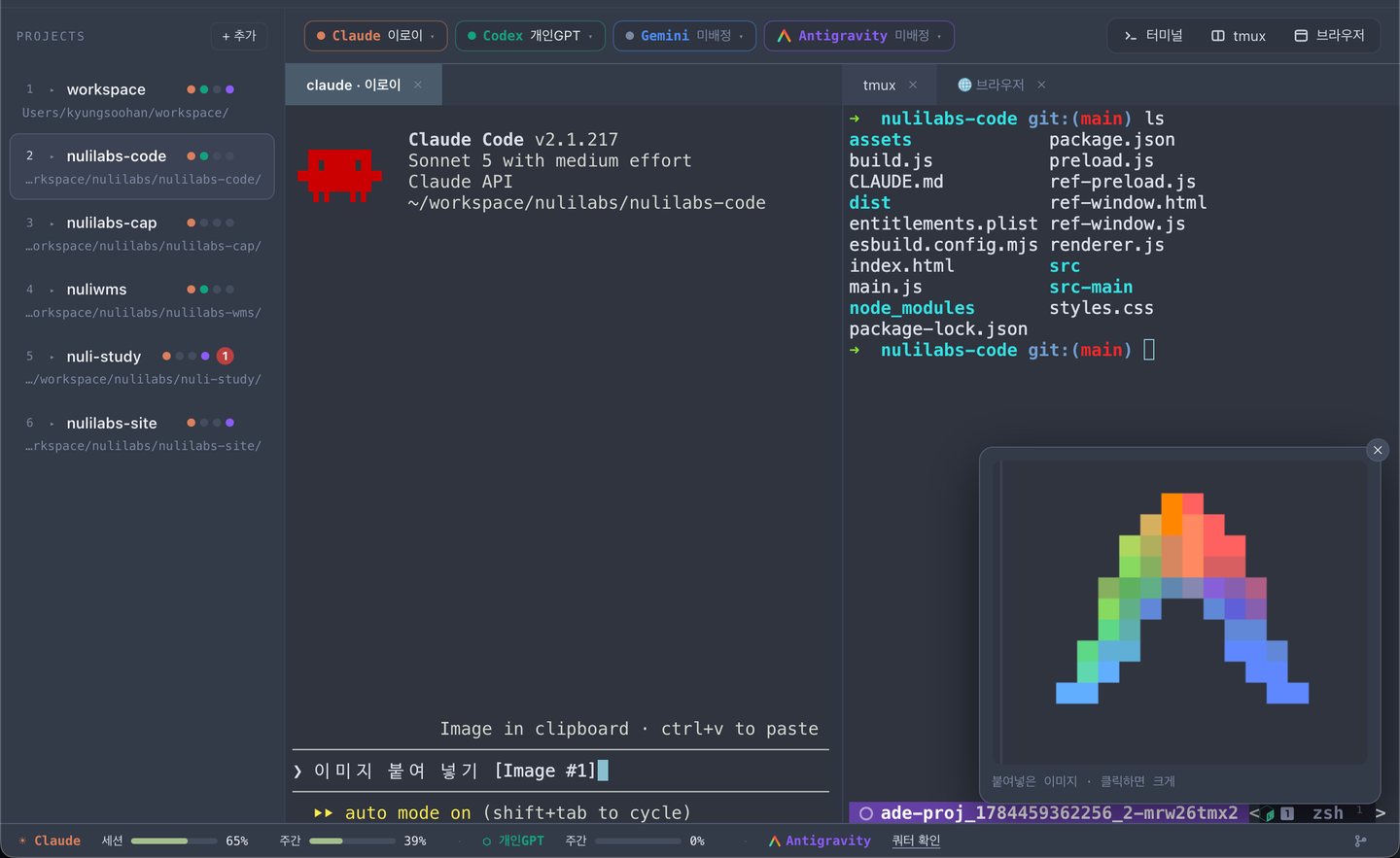Click 'node_modules' in the tmux listing
Viewport: 1400px width, 858px height.
point(912,308)
